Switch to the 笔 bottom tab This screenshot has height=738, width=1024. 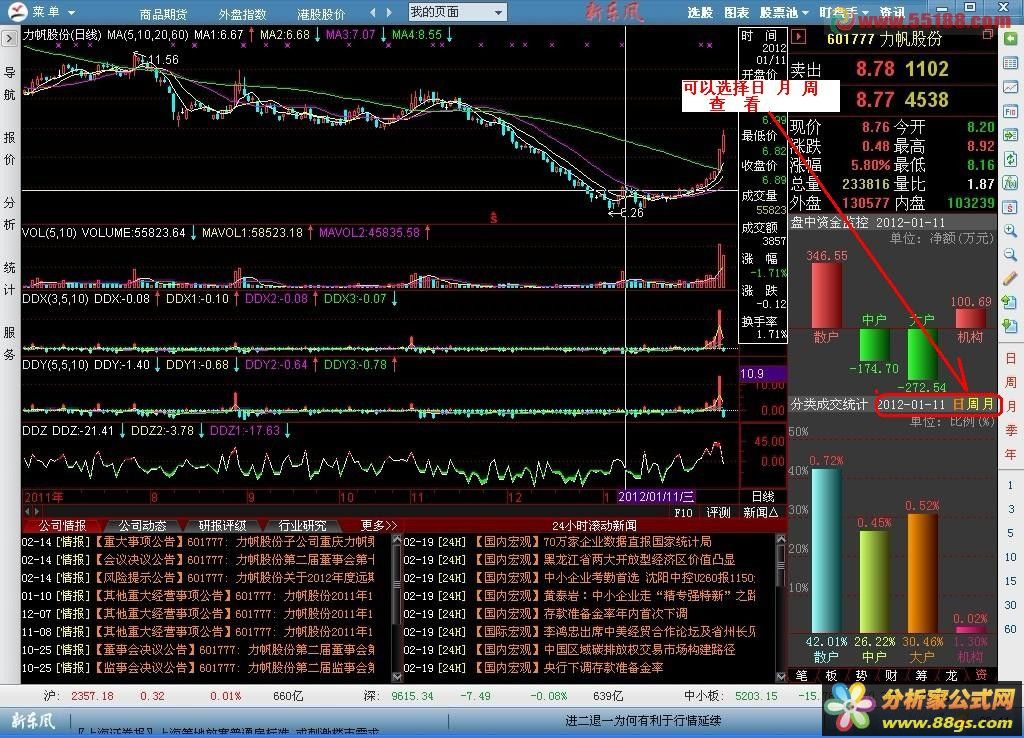click(802, 676)
